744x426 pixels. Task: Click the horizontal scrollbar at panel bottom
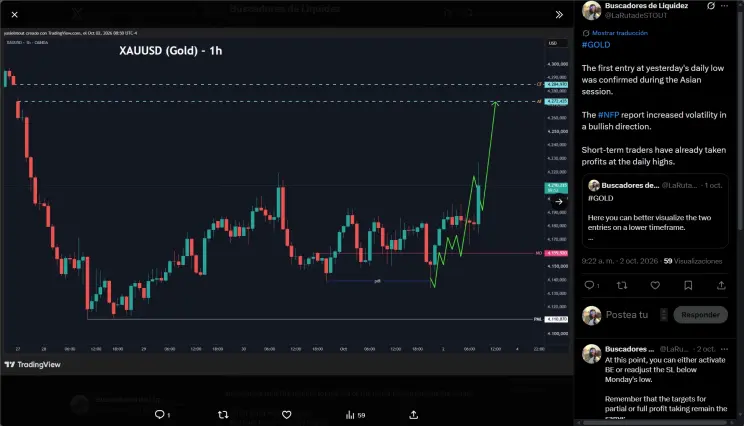pos(655,422)
